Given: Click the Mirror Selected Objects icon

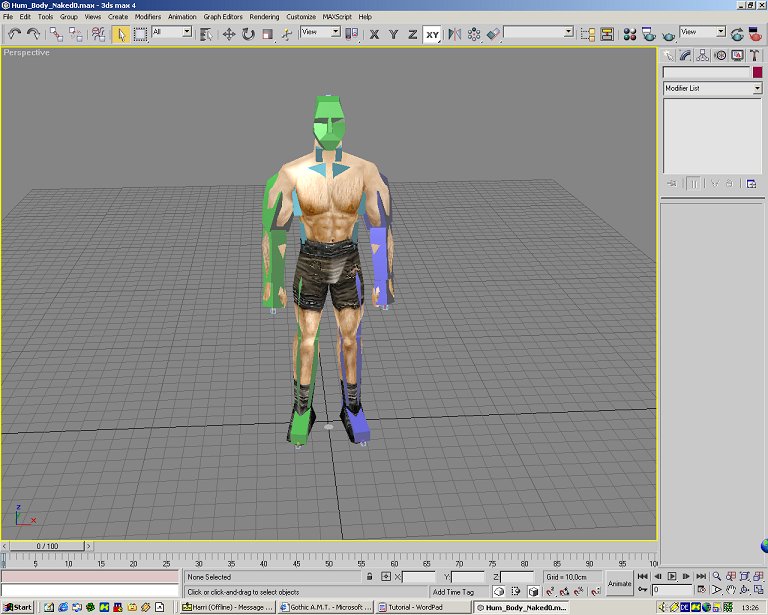Looking at the screenshot, I should pos(455,34).
